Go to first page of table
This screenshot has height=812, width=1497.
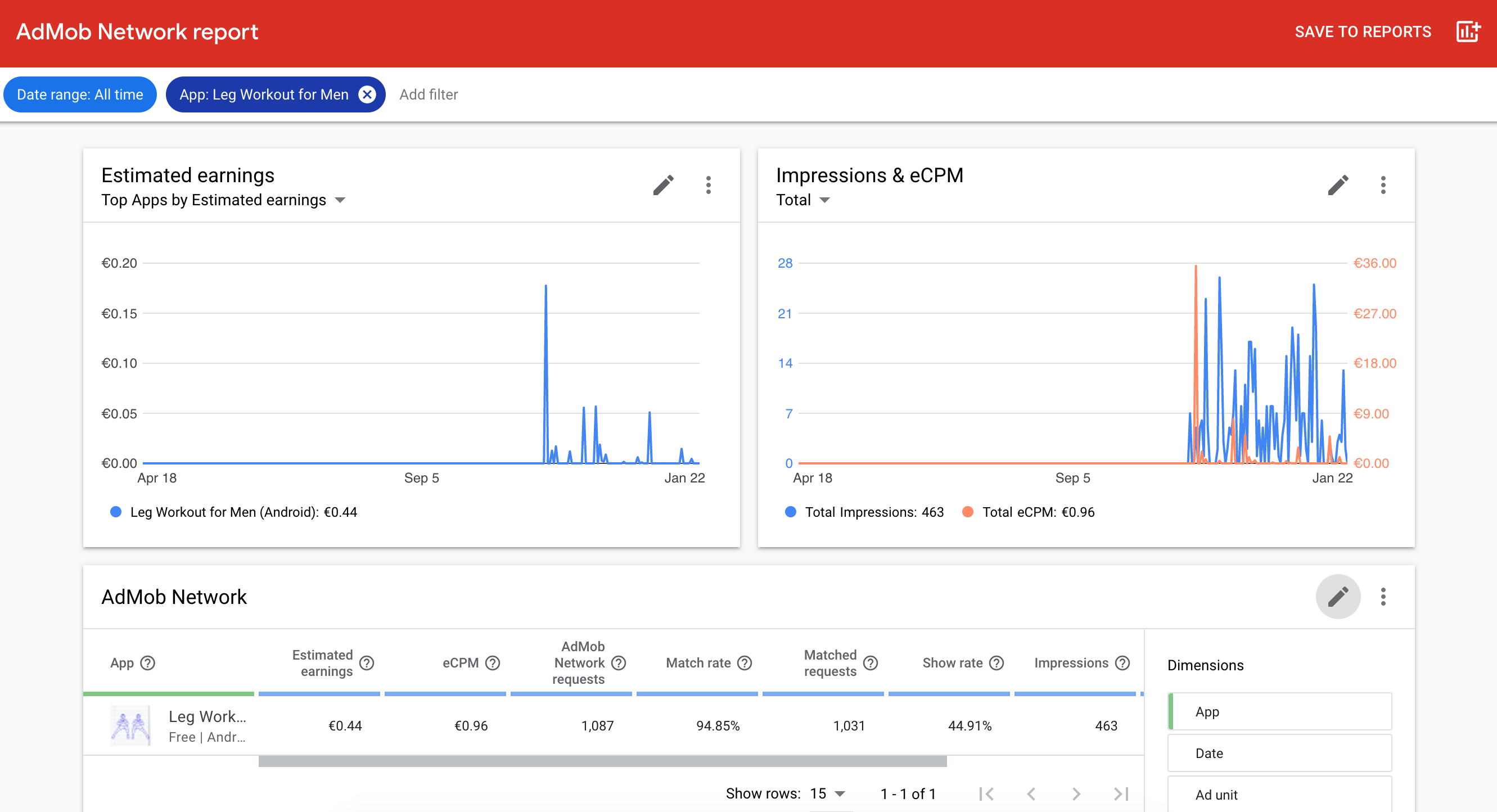pos(986,793)
